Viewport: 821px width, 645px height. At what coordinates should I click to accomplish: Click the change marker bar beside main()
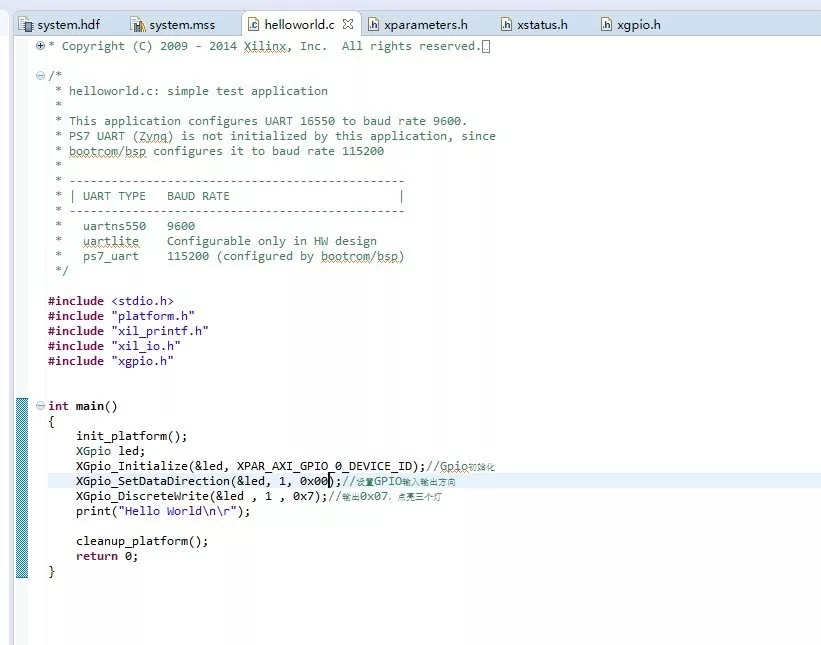point(22,488)
